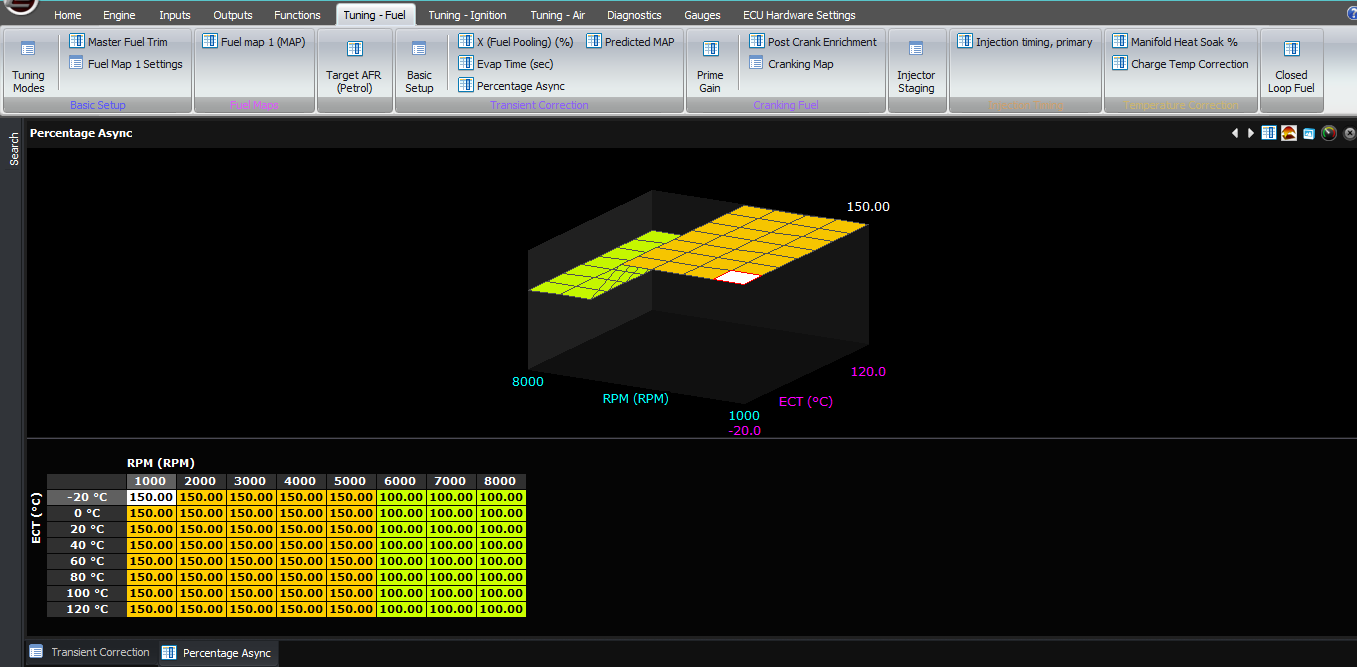Screen dimensions: 1357x667
Task: Open Charge Temp Correction table
Action: click(1180, 64)
